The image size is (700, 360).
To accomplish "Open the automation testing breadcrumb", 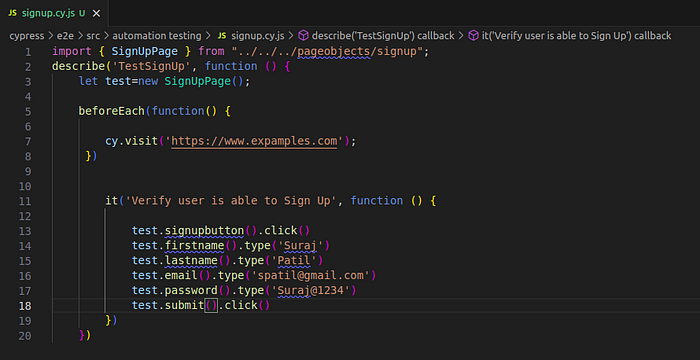I will pyautogui.click(x=157, y=36).
